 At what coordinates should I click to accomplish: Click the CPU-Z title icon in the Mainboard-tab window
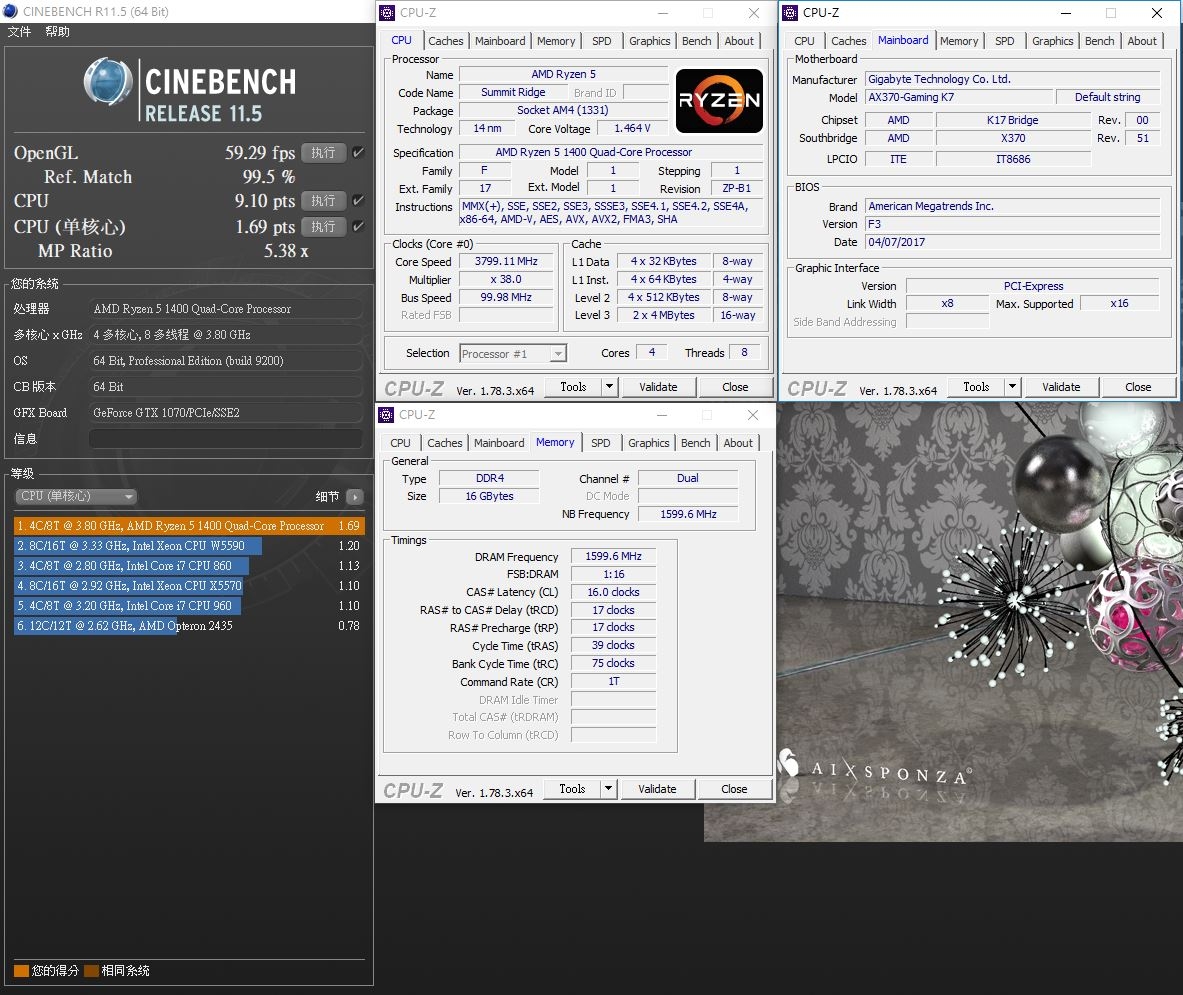790,13
